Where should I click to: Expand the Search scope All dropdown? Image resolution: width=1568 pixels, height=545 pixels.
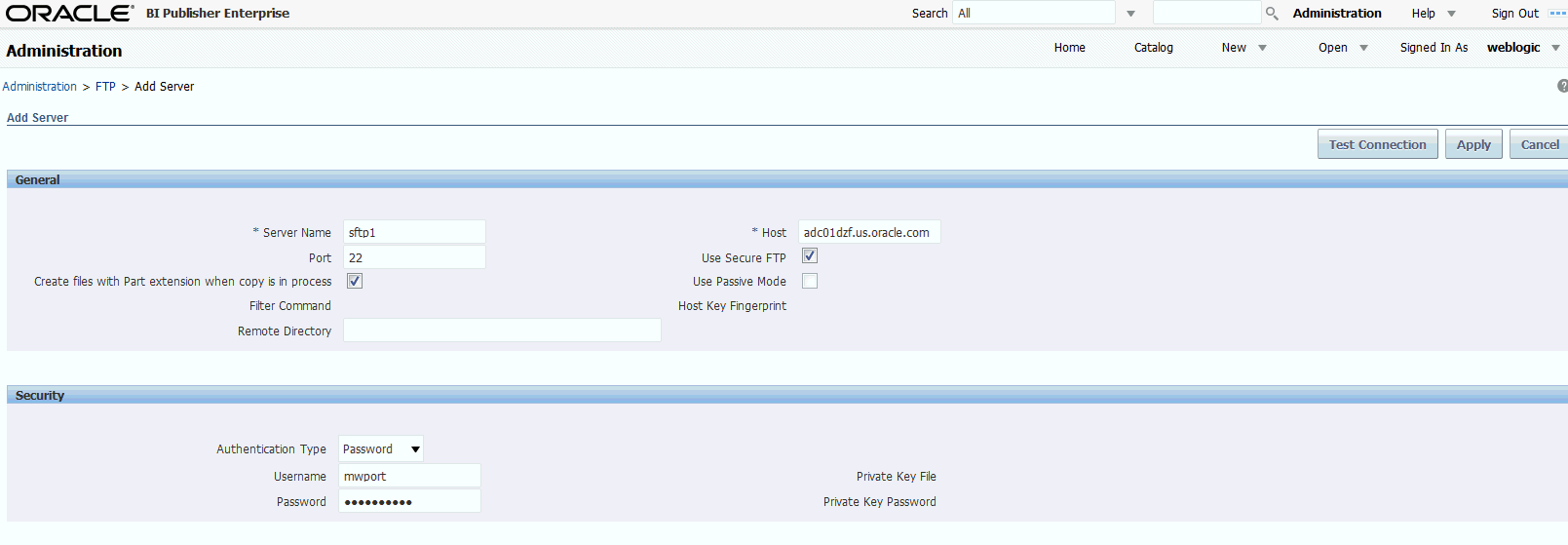tap(1130, 14)
